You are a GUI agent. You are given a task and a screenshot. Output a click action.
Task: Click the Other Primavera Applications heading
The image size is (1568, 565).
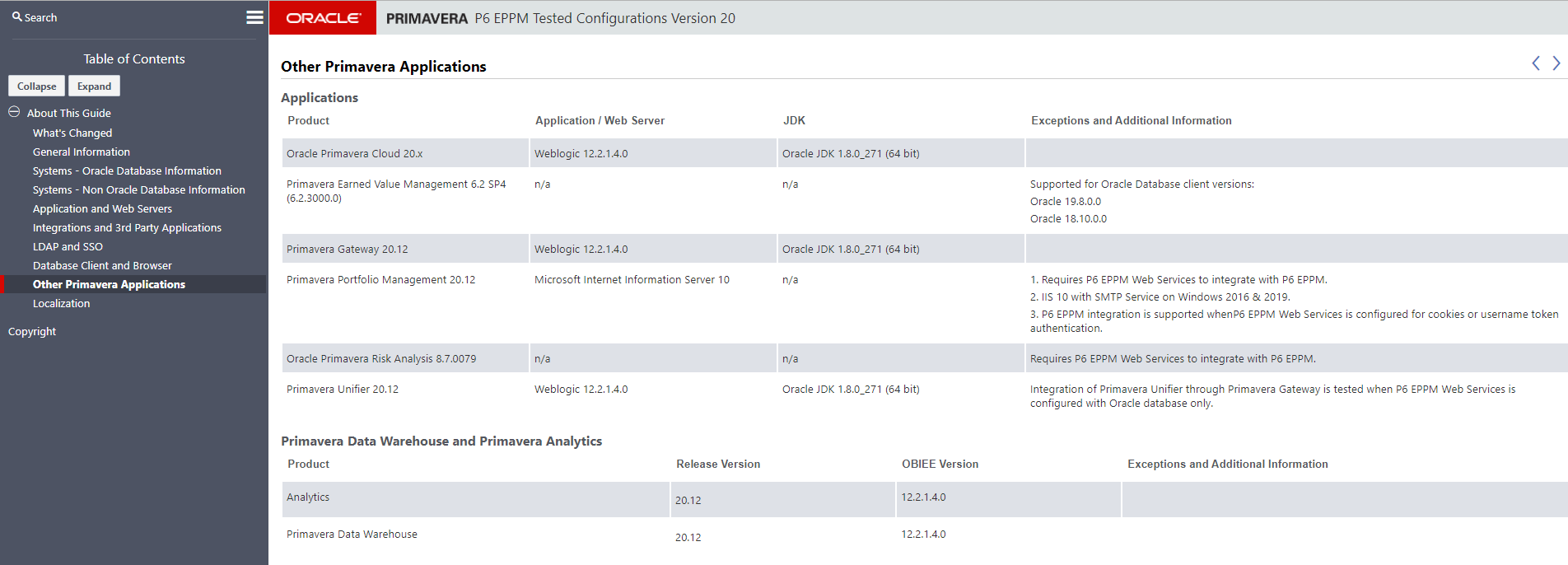point(384,67)
